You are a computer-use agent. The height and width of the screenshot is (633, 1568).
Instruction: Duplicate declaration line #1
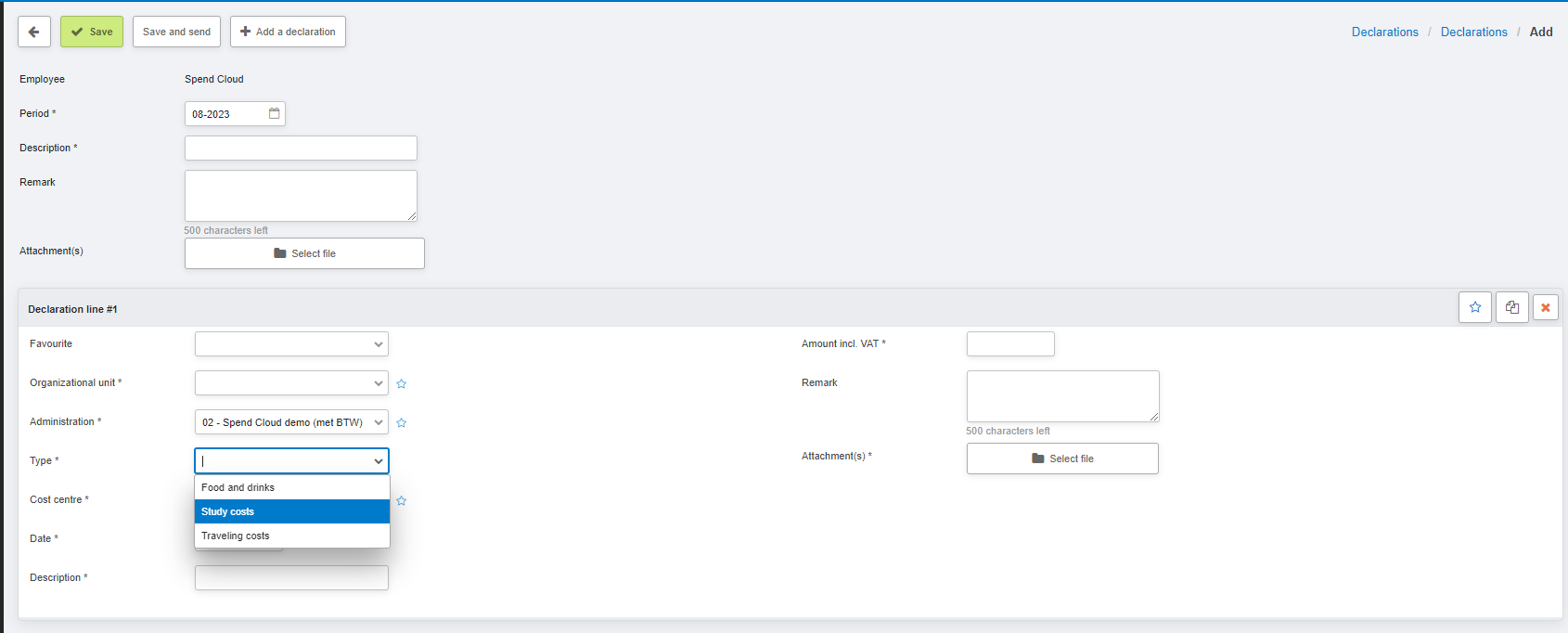1512,307
